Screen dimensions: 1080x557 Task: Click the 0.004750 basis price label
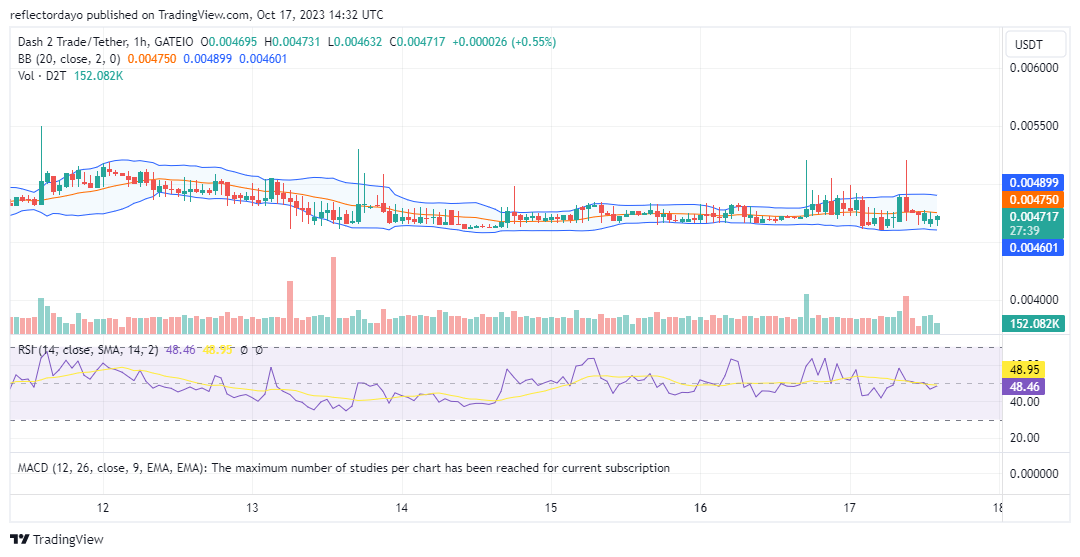pos(1033,200)
